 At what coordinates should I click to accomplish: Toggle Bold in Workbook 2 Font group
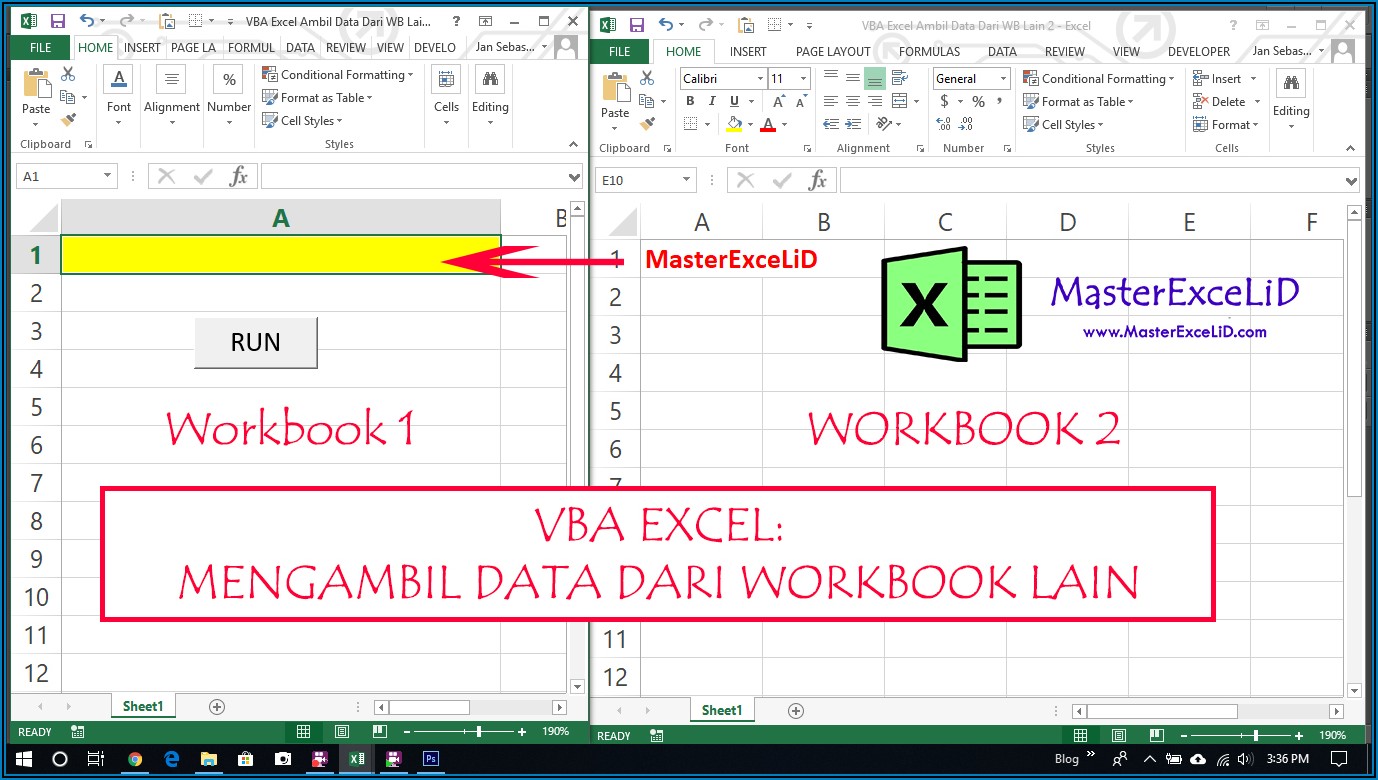(690, 101)
